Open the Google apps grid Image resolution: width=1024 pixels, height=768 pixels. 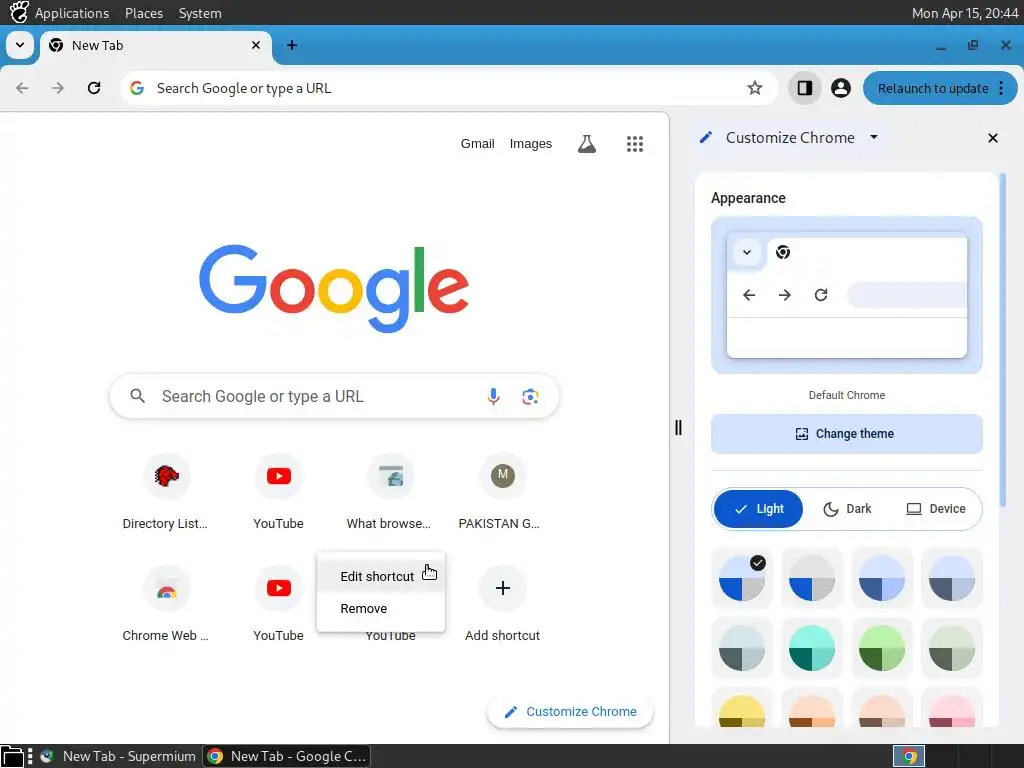pyautogui.click(x=635, y=144)
